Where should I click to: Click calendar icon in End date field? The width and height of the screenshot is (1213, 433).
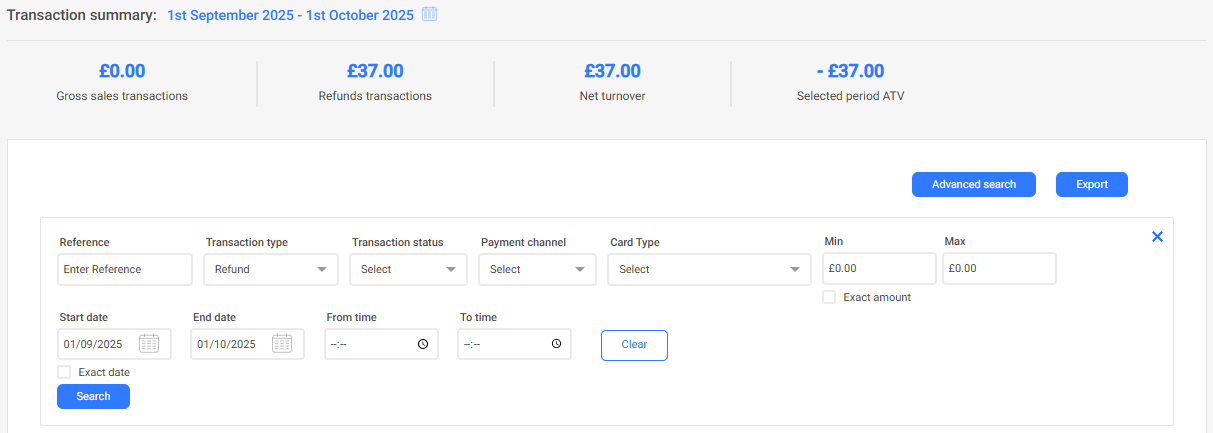click(282, 344)
